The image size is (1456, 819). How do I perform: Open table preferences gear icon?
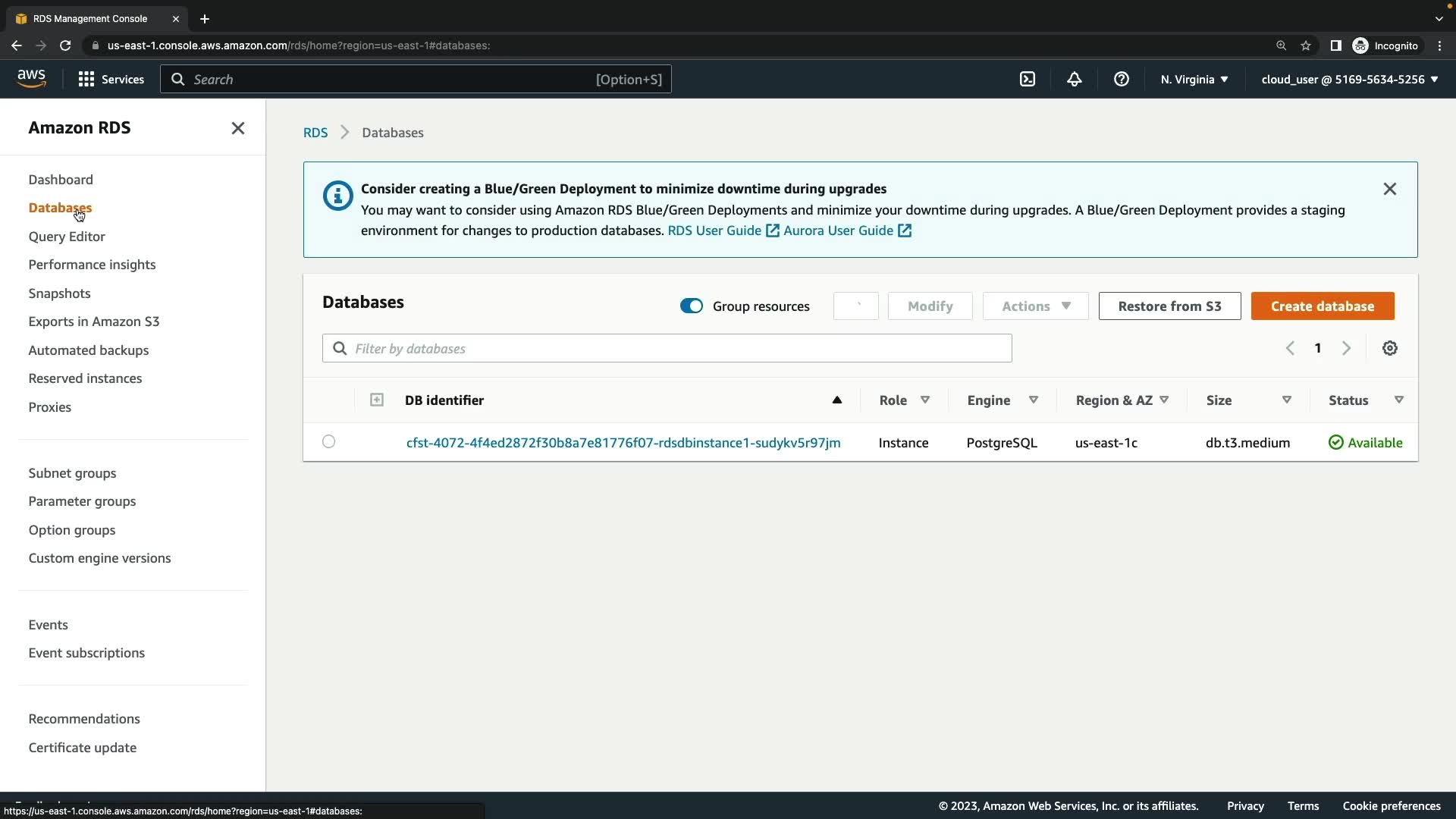1389,348
